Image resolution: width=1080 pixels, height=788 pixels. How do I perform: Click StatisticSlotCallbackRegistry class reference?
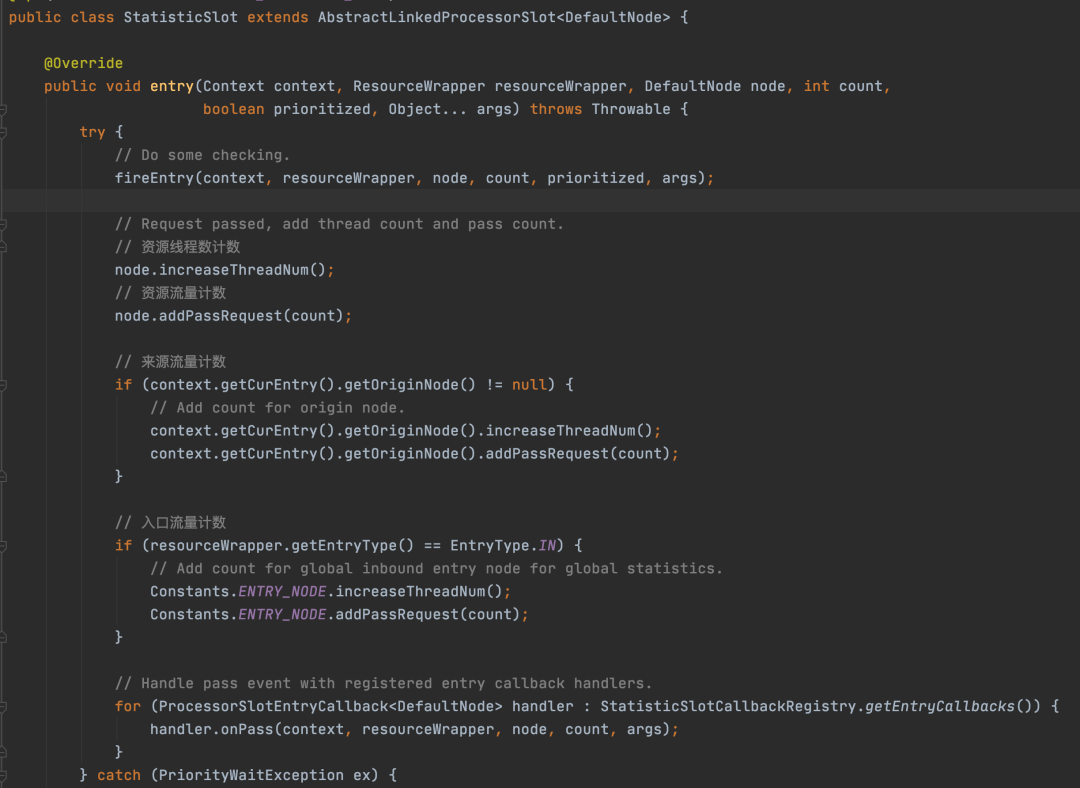[728, 706]
